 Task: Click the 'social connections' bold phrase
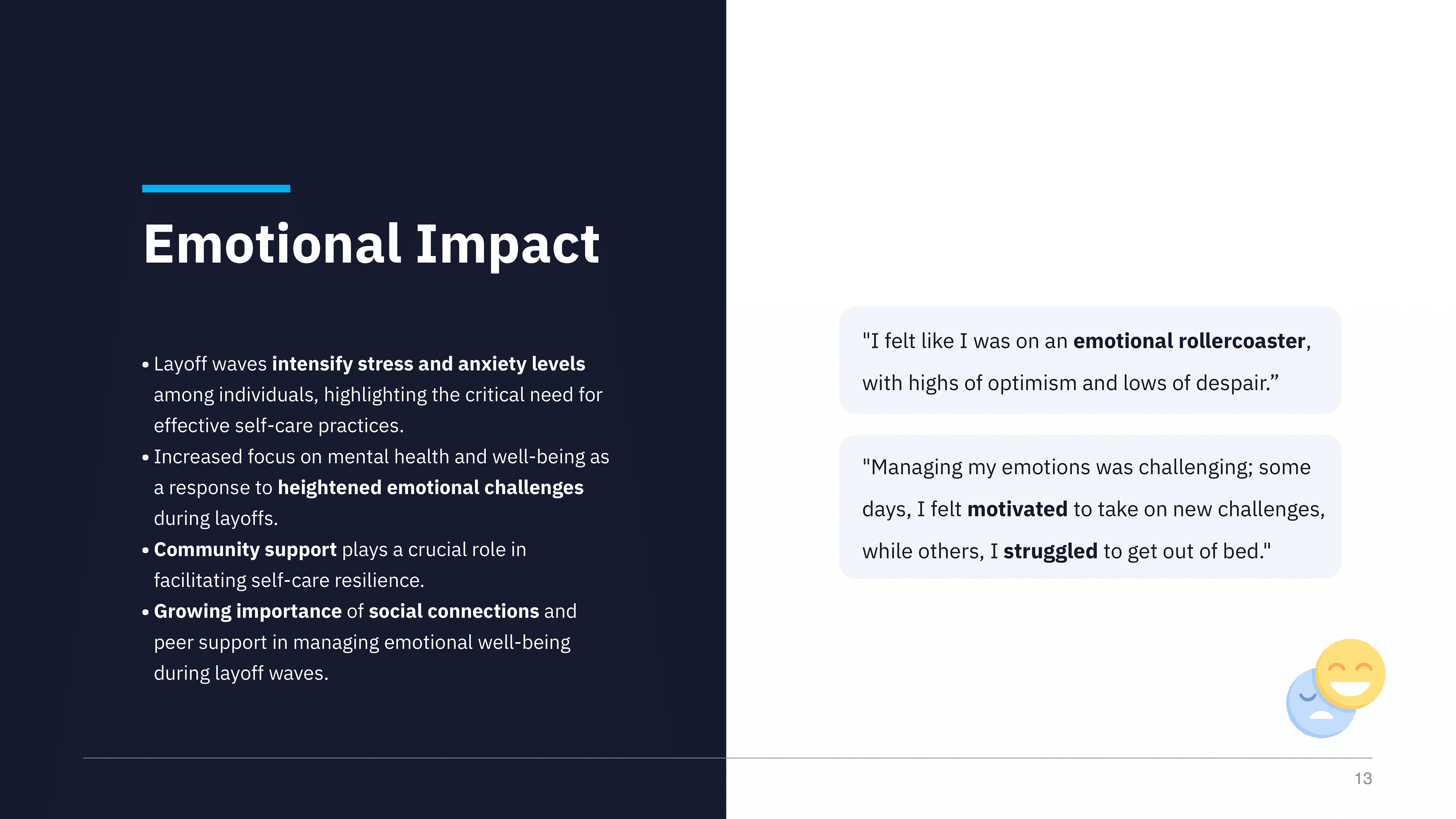click(x=454, y=611)
